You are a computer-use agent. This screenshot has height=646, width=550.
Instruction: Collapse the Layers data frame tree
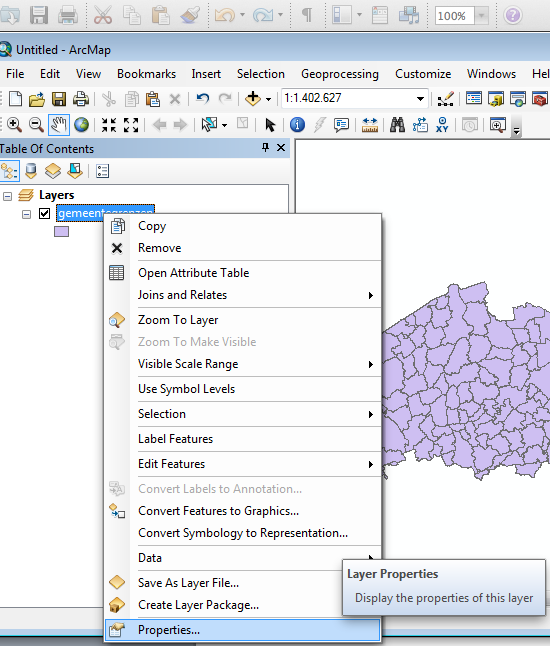7,196
